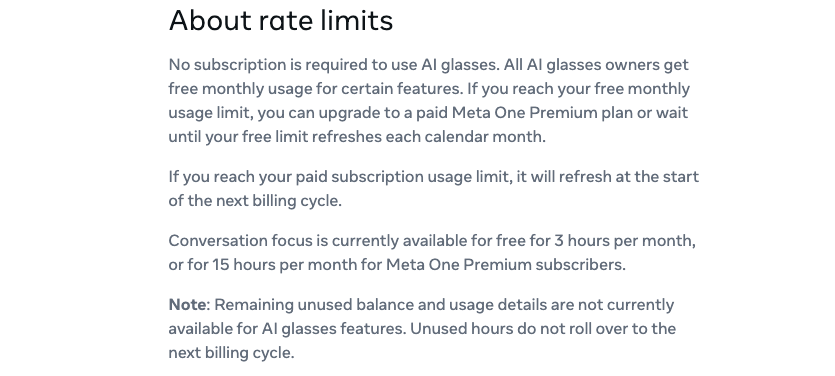Click the text "3 hours per month"
Viewport: 835px width, 376px height.
(x=624, y=241)
